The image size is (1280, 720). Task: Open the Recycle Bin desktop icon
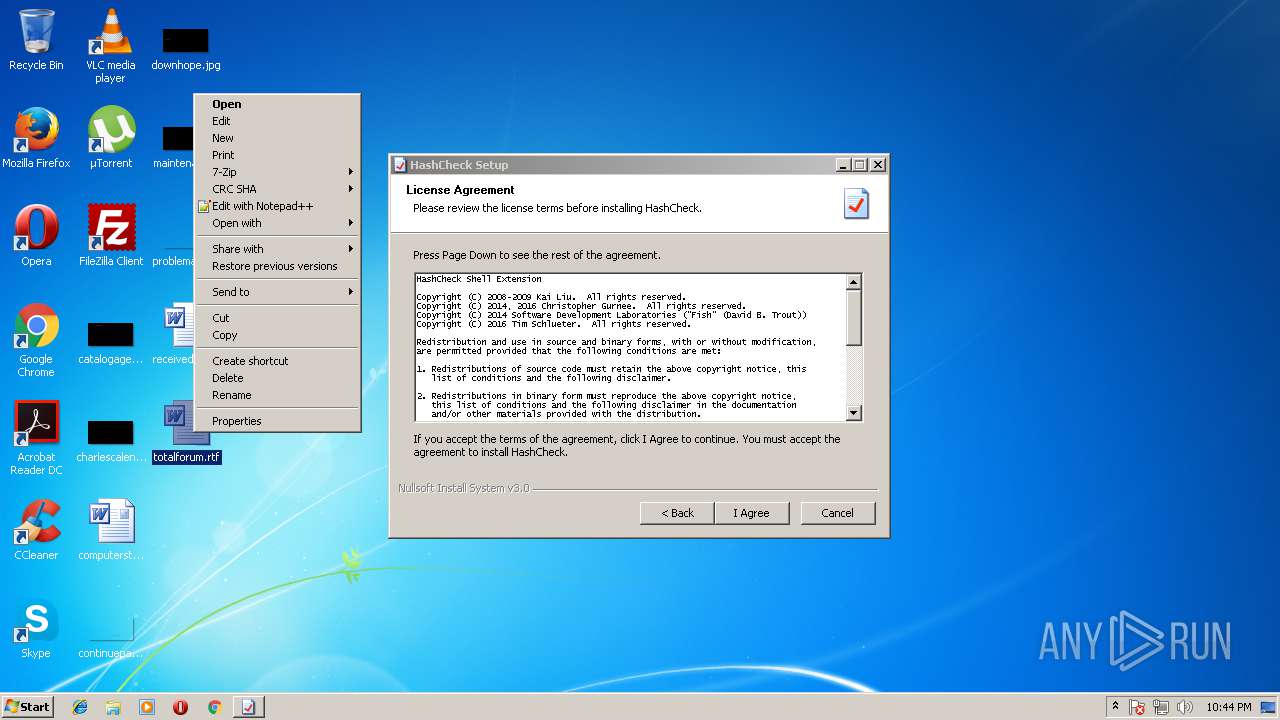[x=36, y=40]
